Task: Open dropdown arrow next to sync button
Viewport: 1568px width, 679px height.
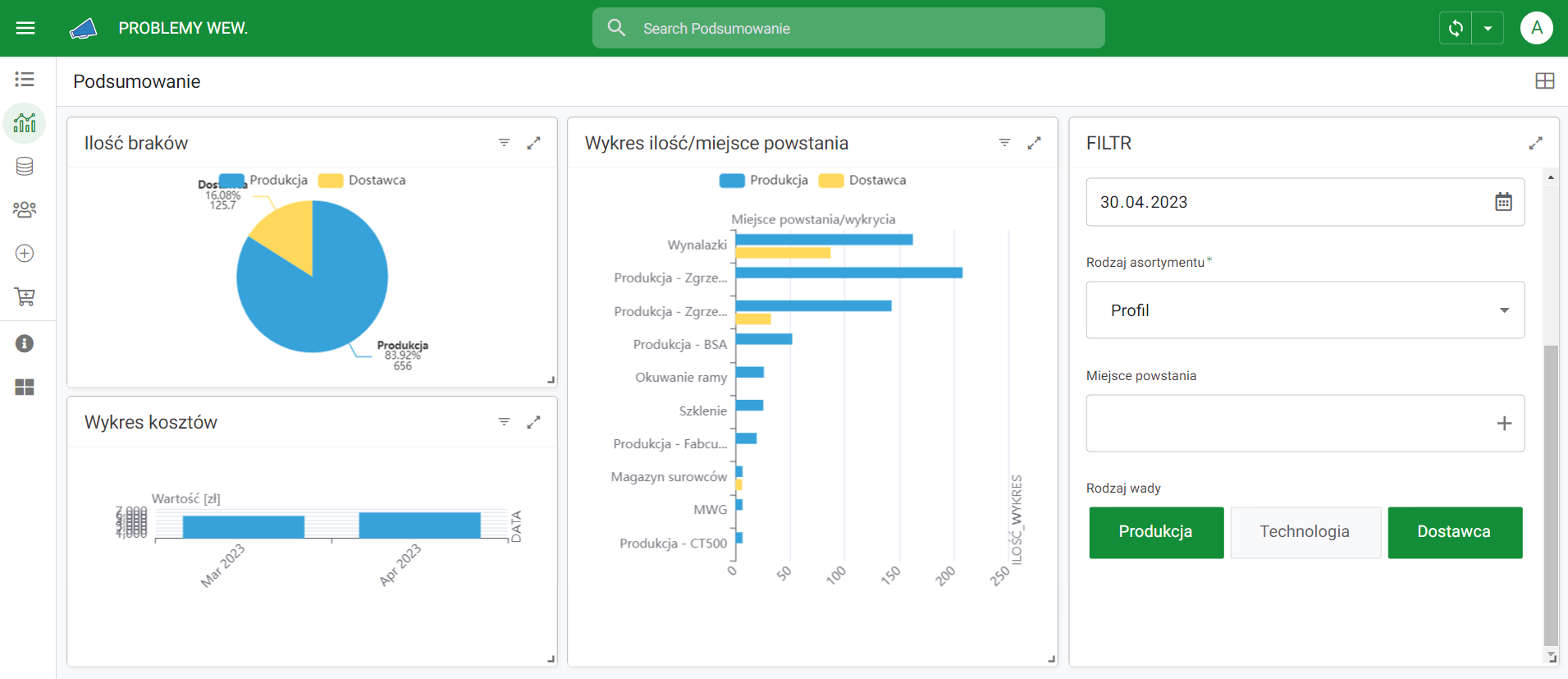Action: (x=1488, y=28)
